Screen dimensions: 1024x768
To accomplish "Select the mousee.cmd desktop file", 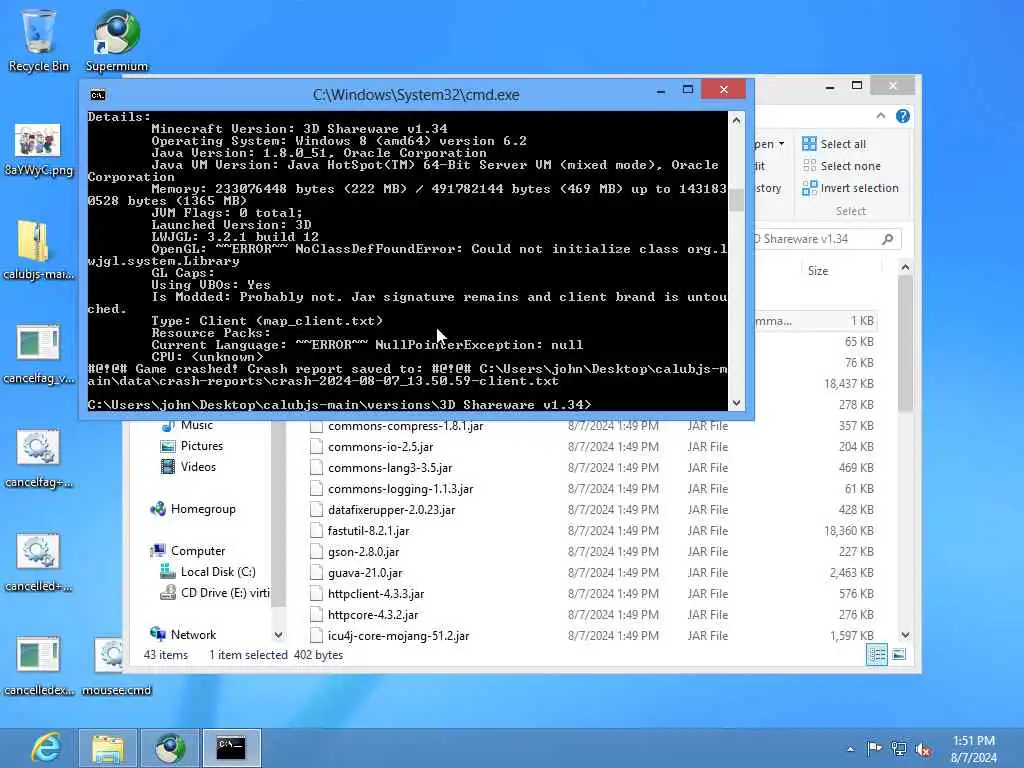I will coord(116,666).
